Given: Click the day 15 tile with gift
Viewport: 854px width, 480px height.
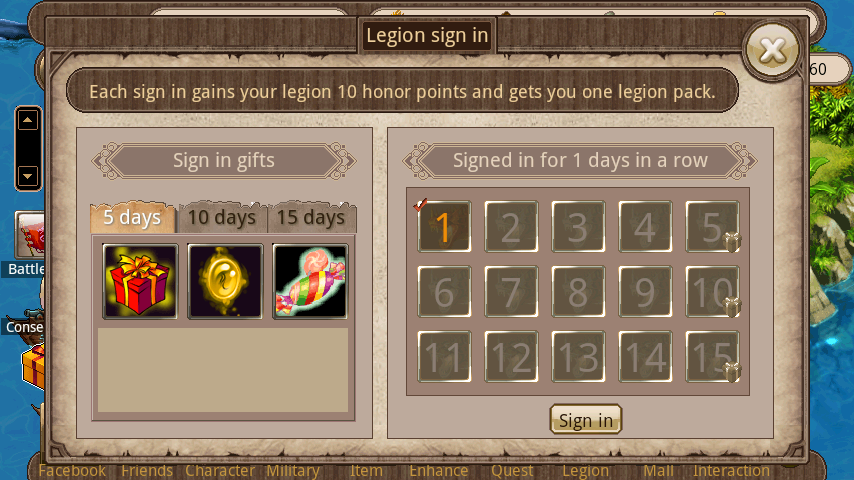Looking at the screenshot, I should (712, 356).
